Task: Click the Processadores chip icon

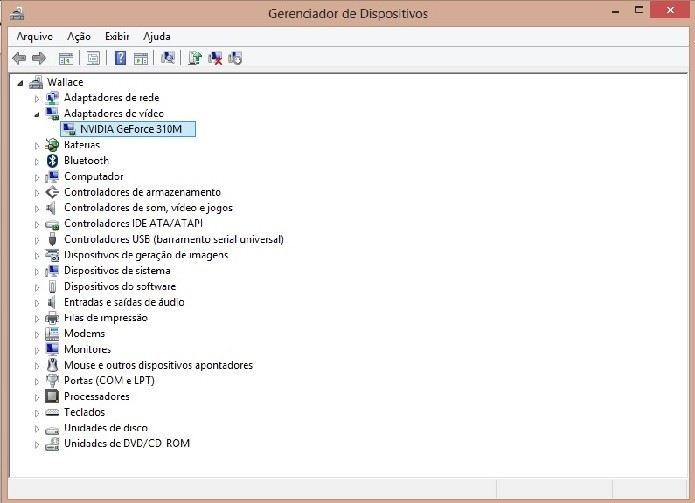Action: (52, 396)
